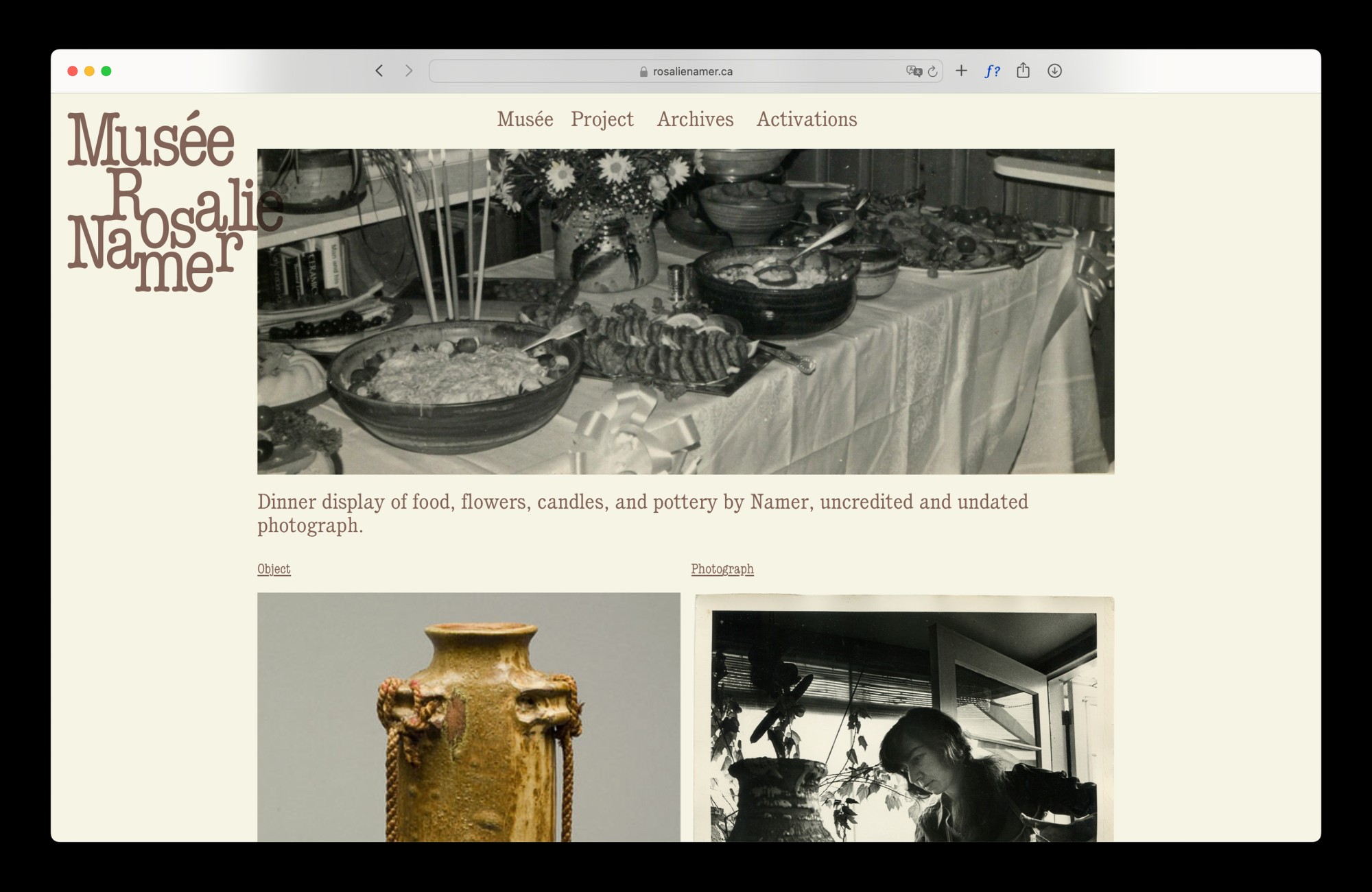Open the black-and-white woman portrait photo
This screenshot has width=1372, height=892.
click(x=903, y=719)
